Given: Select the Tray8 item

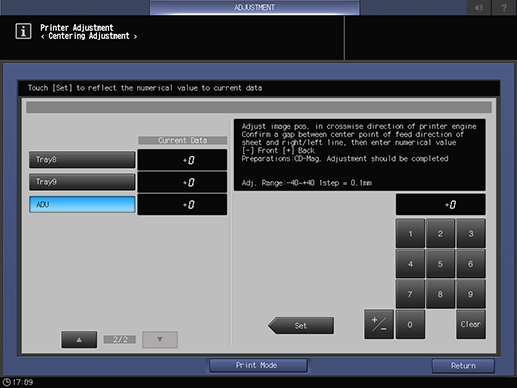Looking at the screenshot, I should 82,160.
